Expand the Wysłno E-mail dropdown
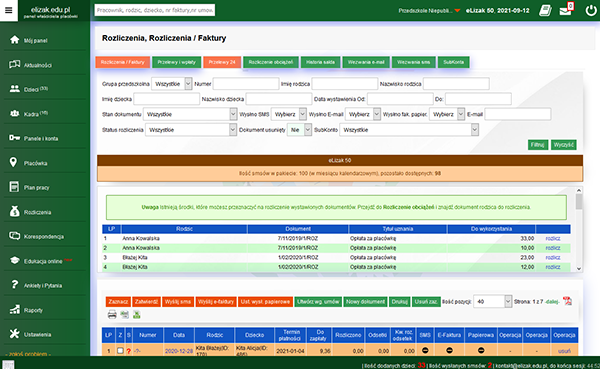Screen dimensions: 600x369 377,114
